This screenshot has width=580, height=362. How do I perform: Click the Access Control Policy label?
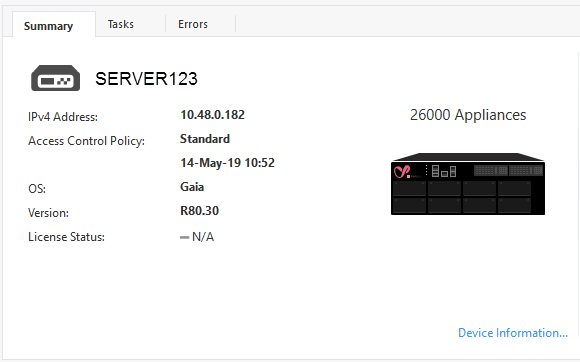[87, 141]
